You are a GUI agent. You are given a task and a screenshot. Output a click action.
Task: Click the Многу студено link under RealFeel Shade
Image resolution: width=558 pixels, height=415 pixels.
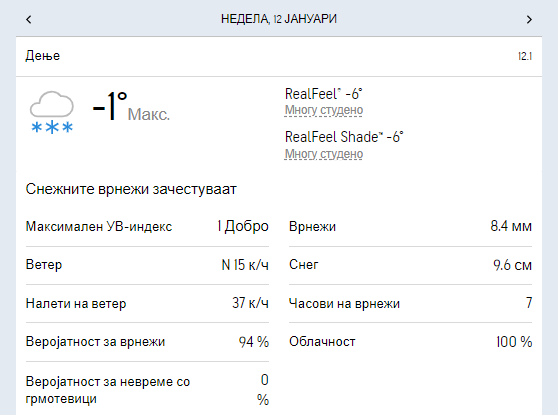tap(324, 154)
